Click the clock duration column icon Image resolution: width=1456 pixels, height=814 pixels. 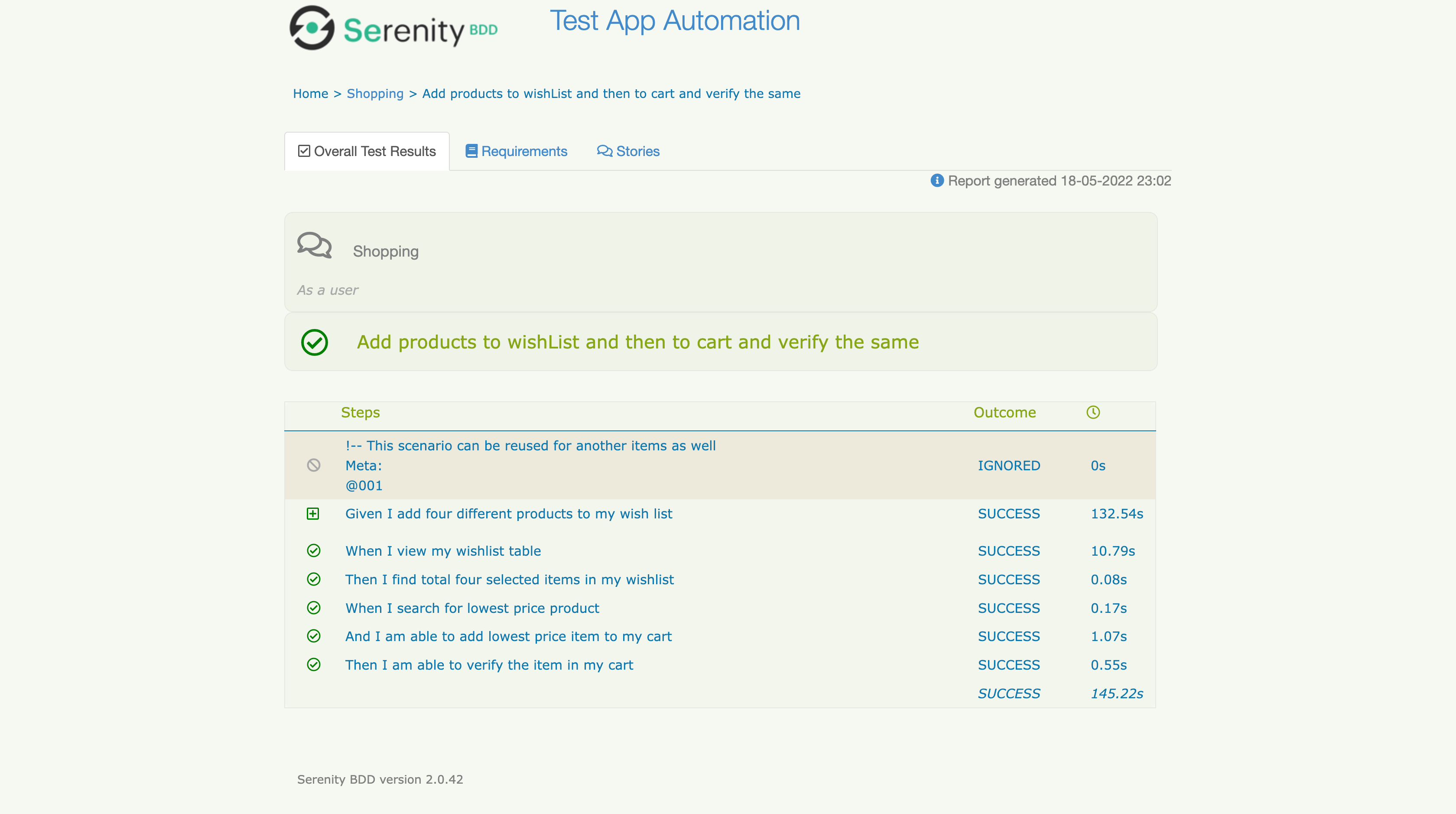tap(1093, 413)
